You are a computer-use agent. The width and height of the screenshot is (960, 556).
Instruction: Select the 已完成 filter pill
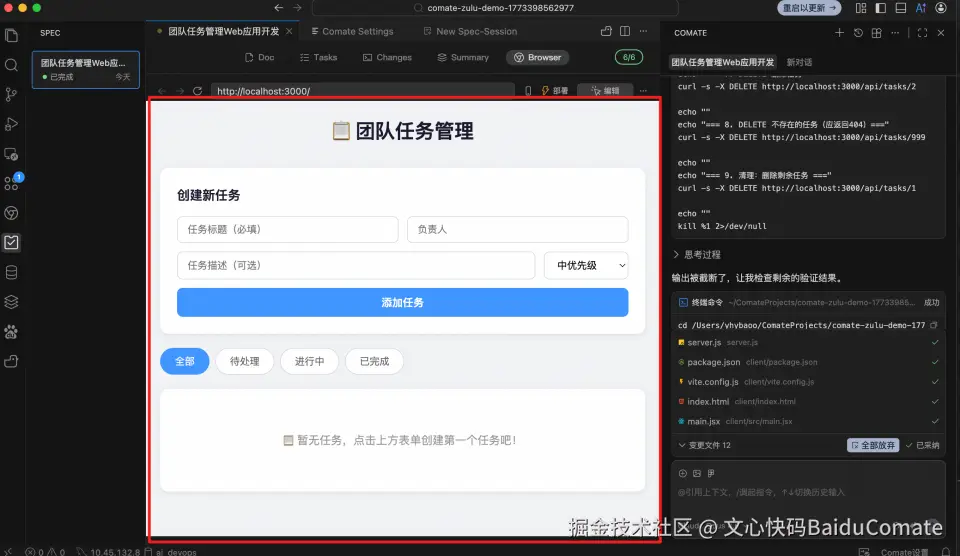tap(374, 361)
